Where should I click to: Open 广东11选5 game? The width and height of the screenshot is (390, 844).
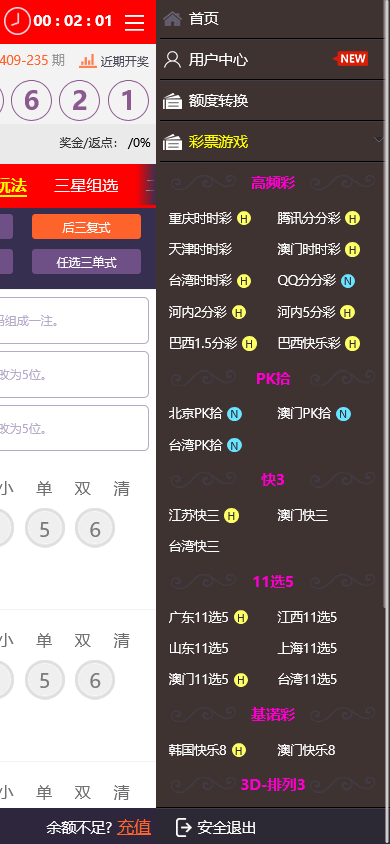[x=198, y=617]
